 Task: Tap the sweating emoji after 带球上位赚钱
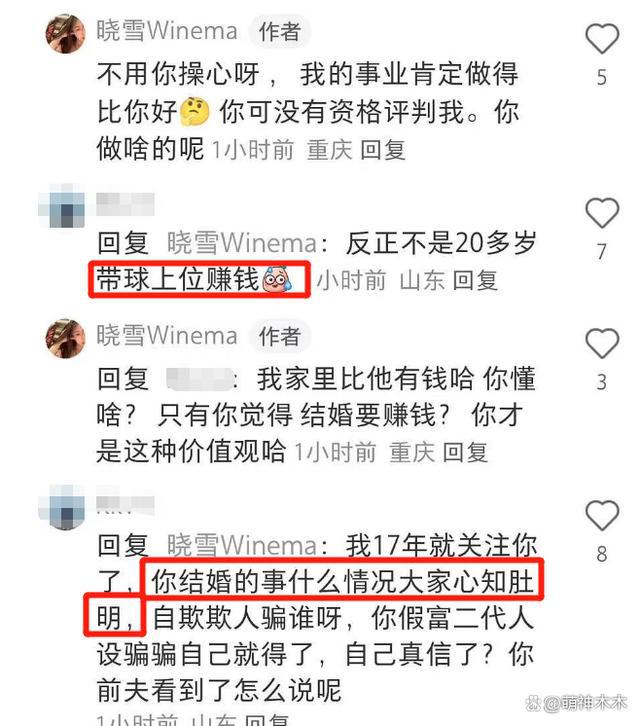click(277, 279)
